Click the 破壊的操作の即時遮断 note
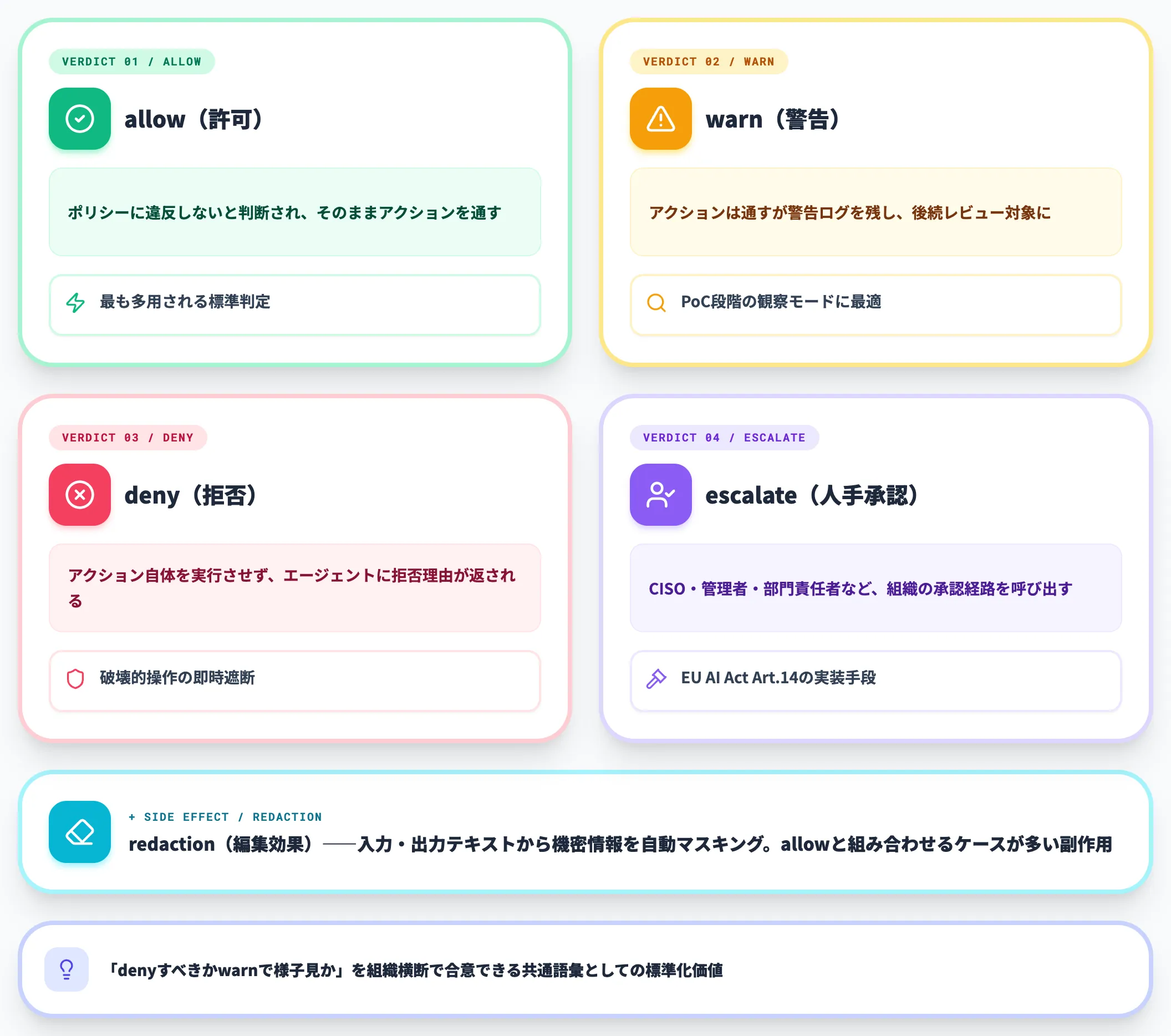The image size is (1171, 1036). 295,680
